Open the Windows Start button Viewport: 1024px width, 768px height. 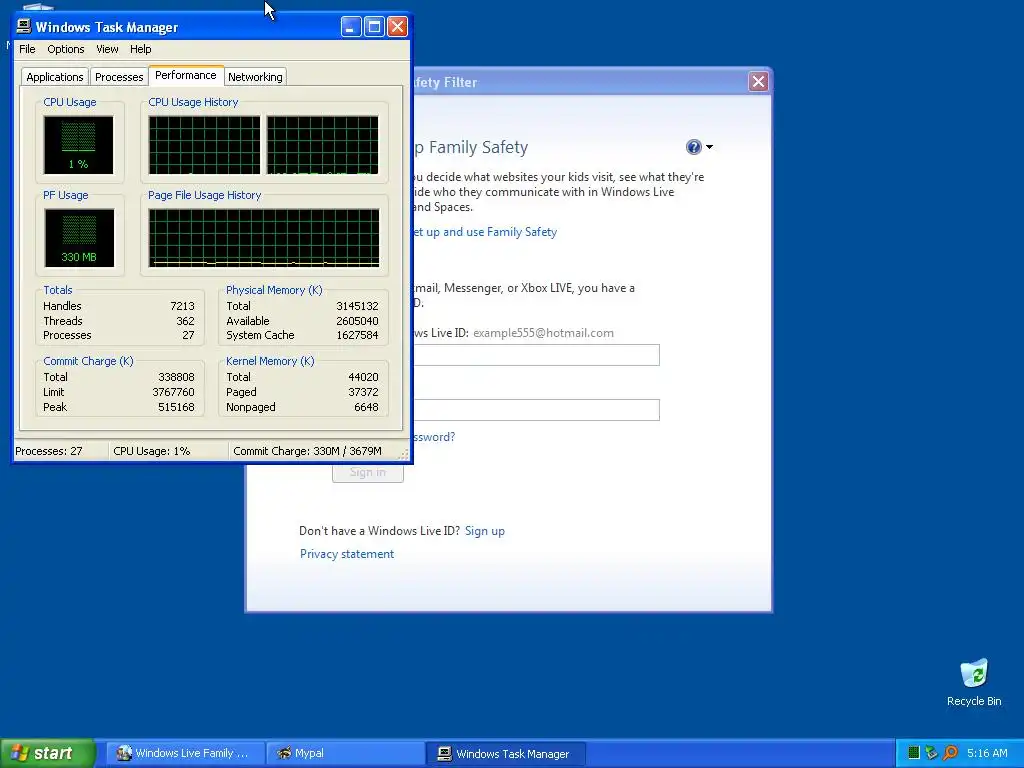(x=48, y=754)
